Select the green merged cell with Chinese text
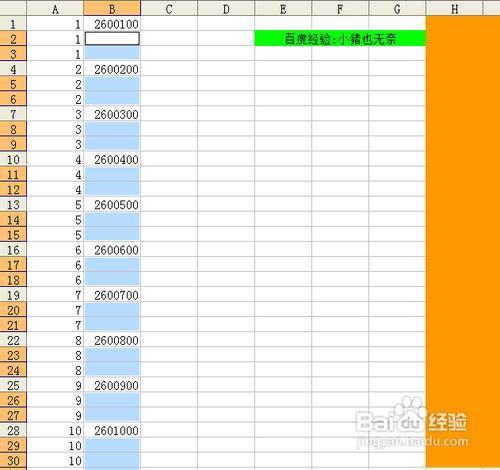This screenshot has height=470, width=500. pos(340,39)
